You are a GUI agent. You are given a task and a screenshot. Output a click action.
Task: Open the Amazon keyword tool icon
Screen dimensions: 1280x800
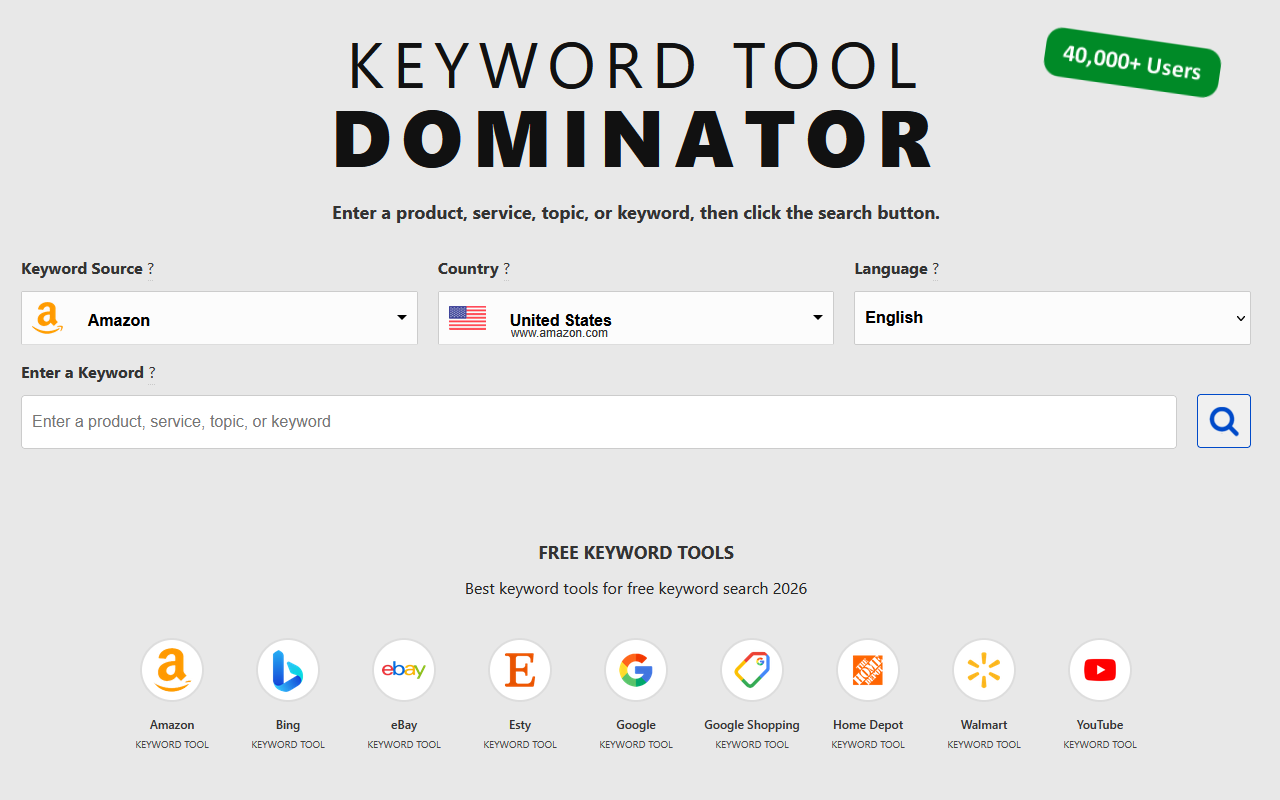point(172,670)
